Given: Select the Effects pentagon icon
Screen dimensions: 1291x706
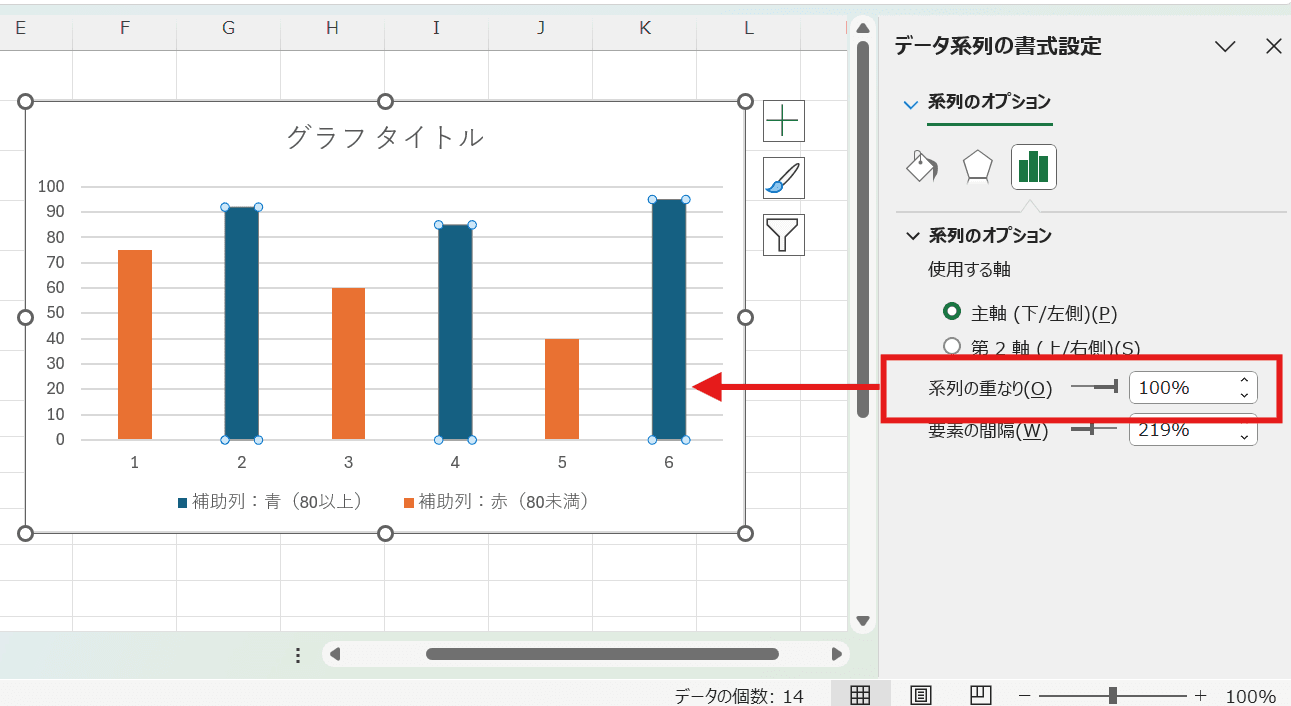Looking at the screenshot, I should pyautogui.click(x=977, y=167).
